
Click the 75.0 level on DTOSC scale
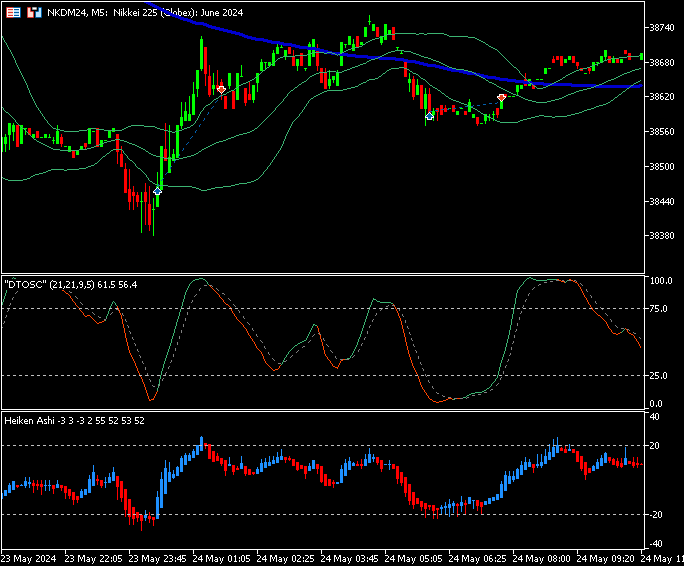pyautogui.click(x=659, y=309)
